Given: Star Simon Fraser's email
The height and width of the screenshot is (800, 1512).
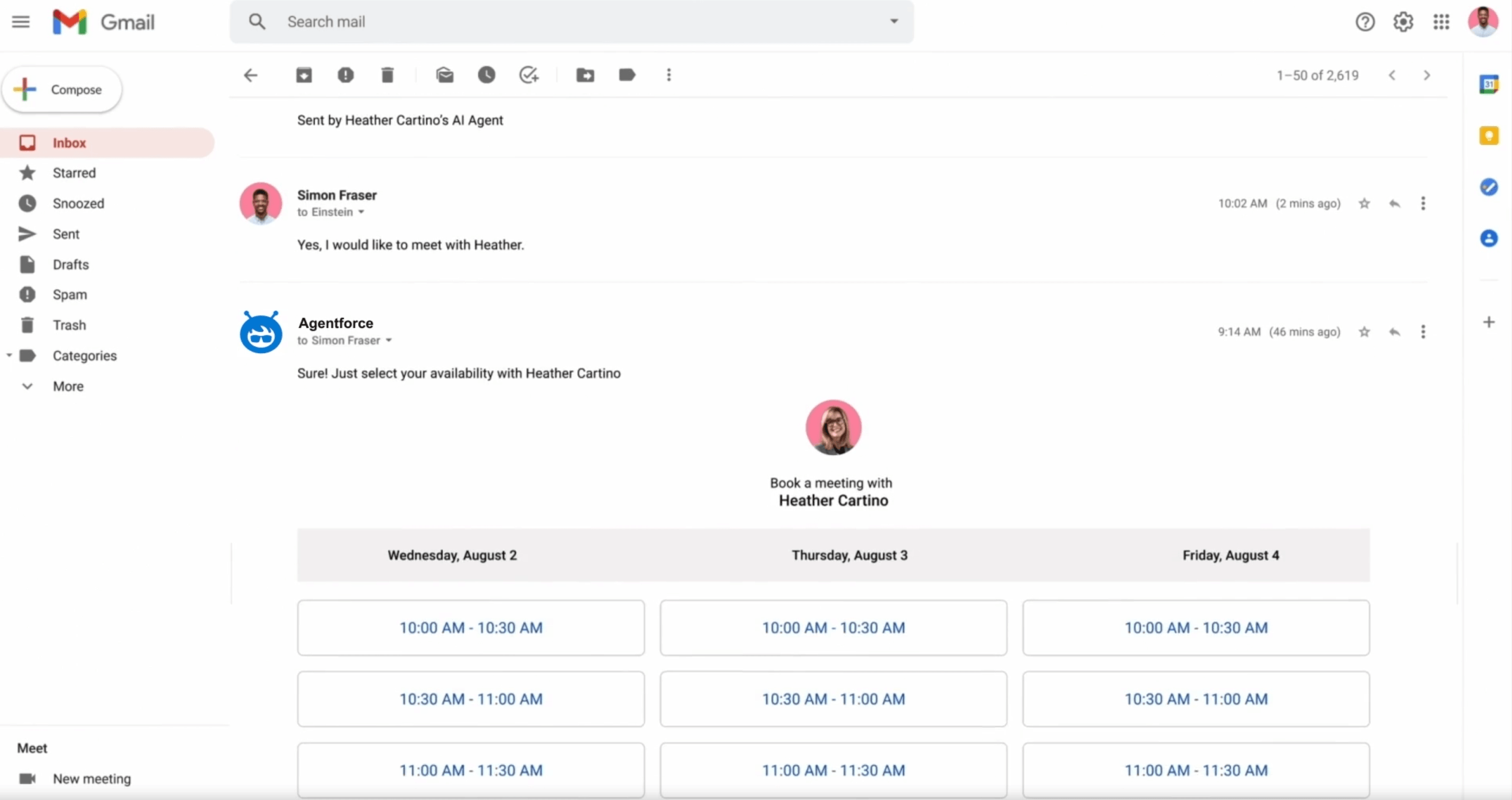Looking at the screenshot, I should tap(1365, 203).
